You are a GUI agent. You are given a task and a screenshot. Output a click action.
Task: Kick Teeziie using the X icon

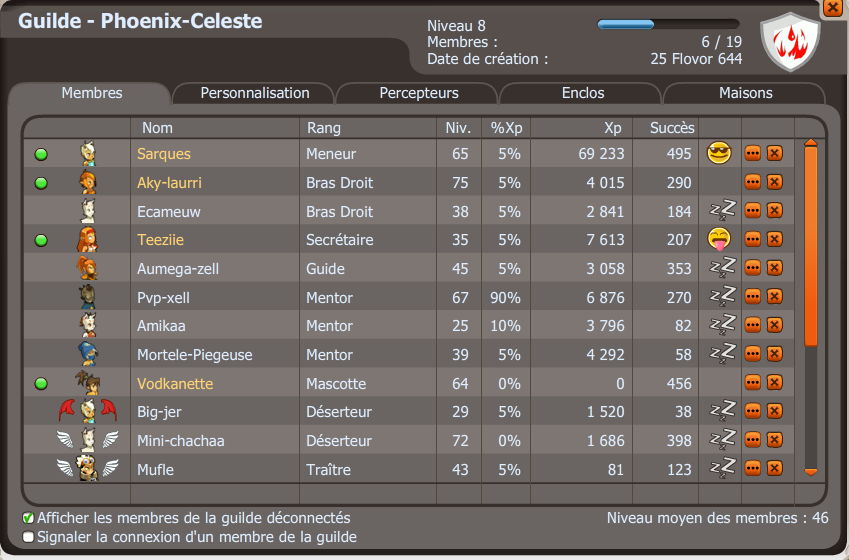click(774, 240)
